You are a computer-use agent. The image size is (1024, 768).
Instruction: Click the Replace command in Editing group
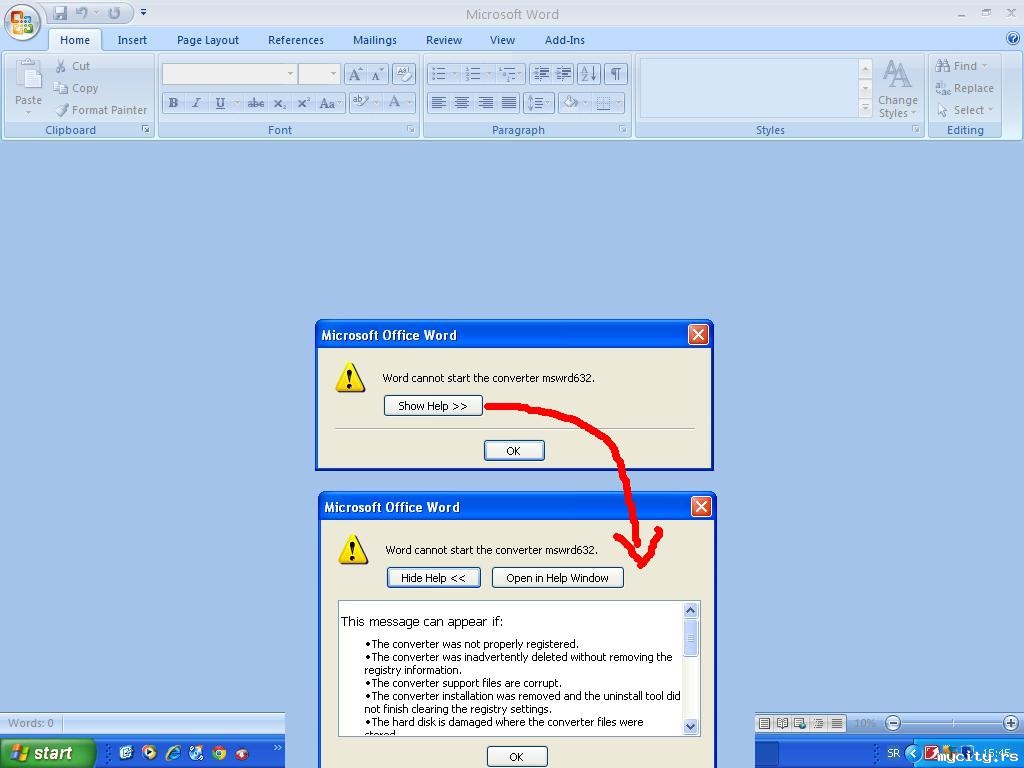click(965, 88)
